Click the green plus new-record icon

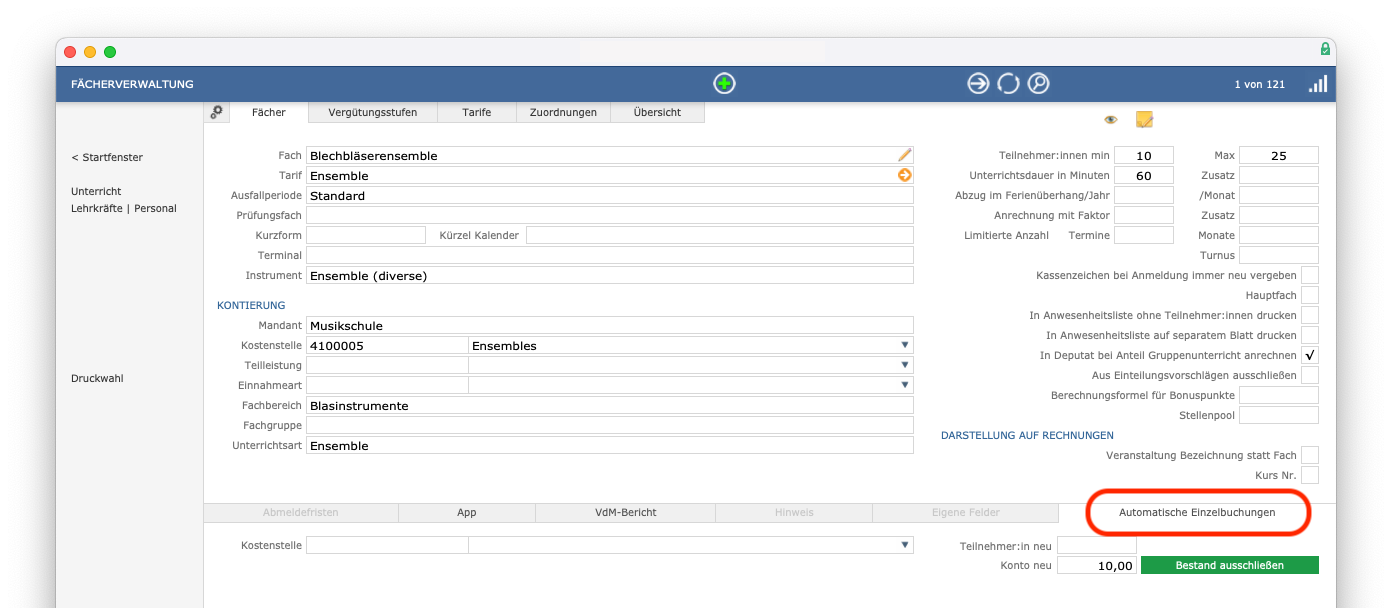725,84
